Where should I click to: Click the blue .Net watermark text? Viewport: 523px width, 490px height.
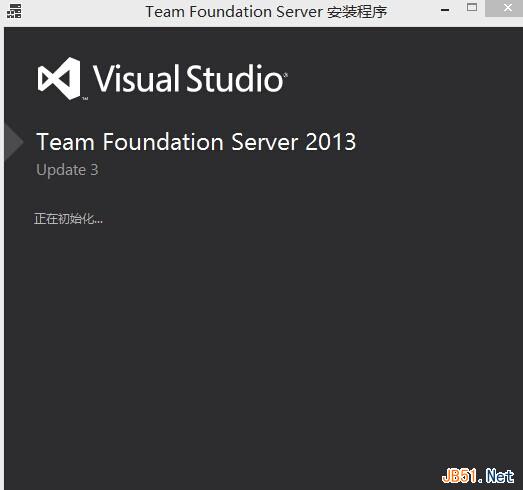coord(499,476)
